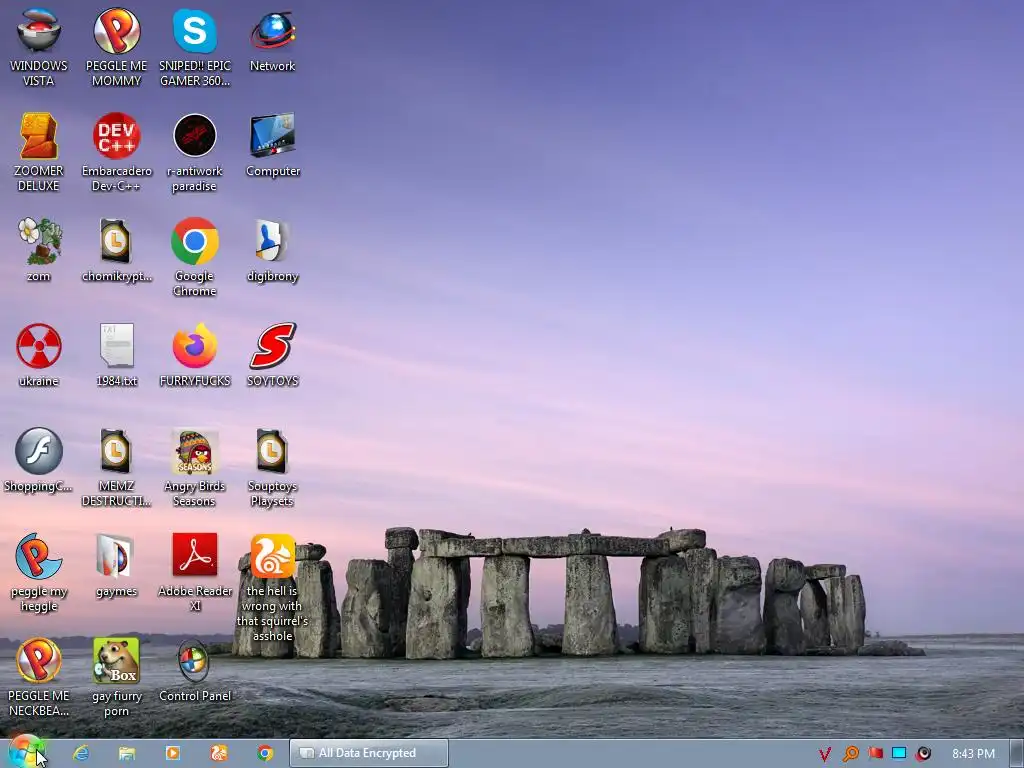The height and width of the screenshot is (768, 1024).
Task: Select the Flash-logo ShoppingC... icon
Action: tap(39, 460)
